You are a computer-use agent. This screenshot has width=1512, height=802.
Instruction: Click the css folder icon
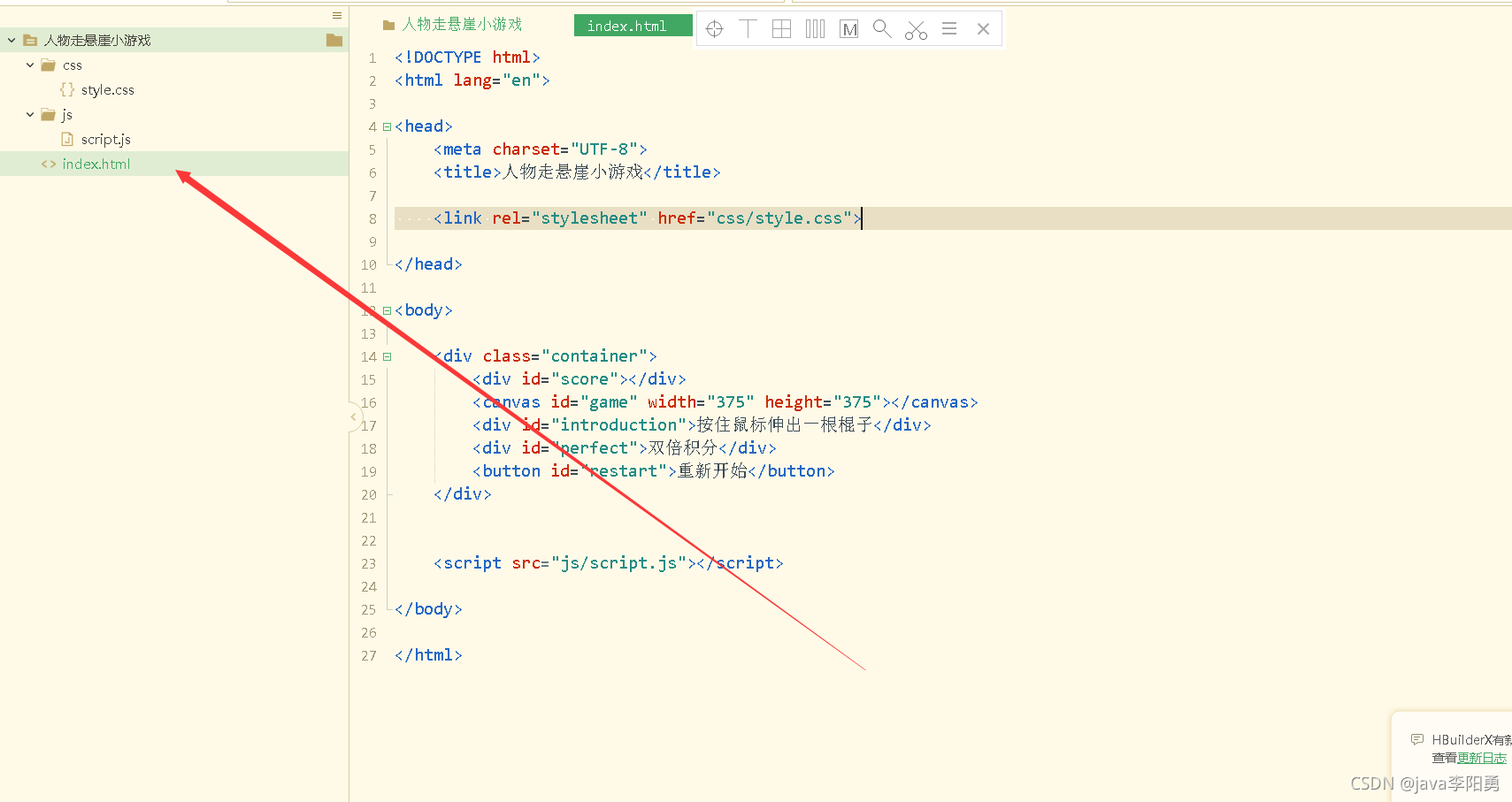(x=49, y=65)
